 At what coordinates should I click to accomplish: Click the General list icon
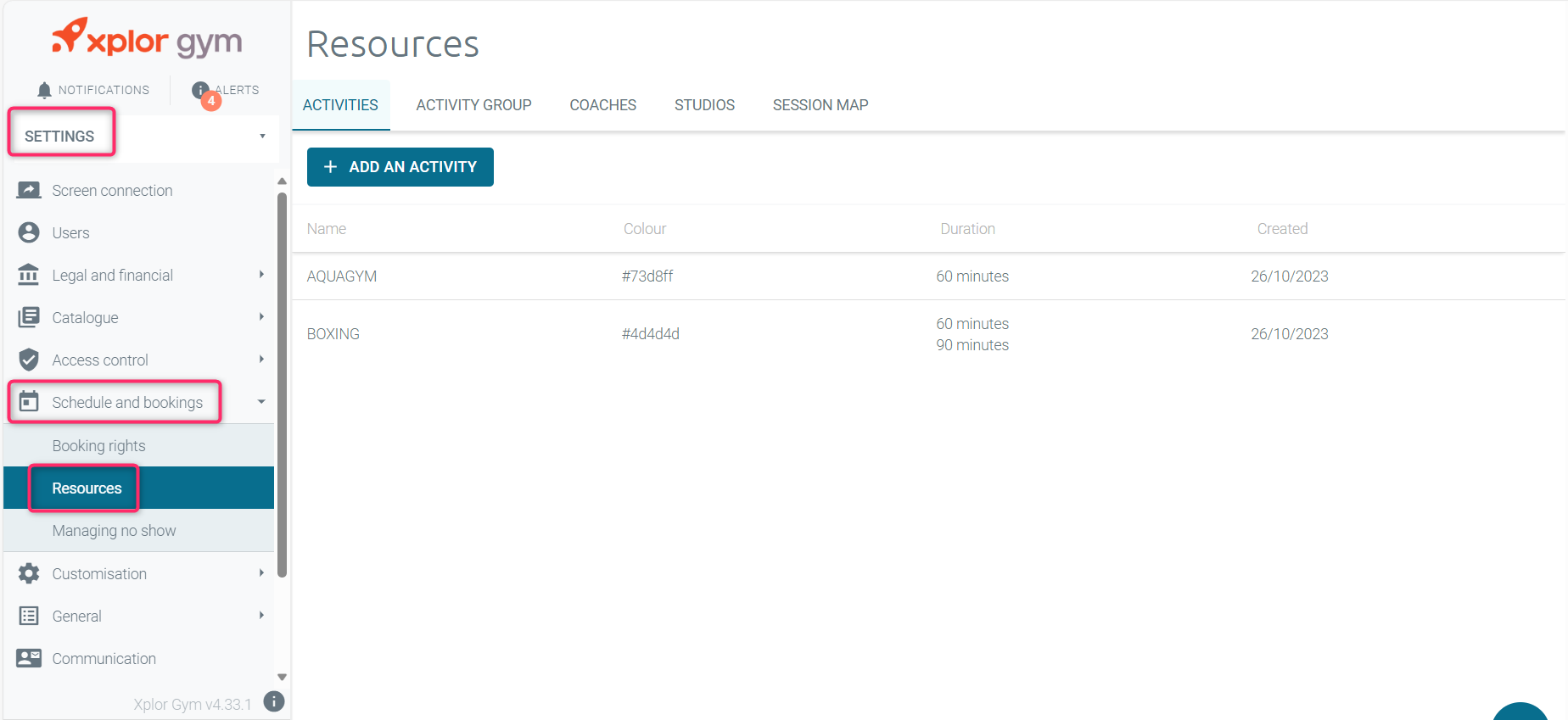(x=29, y=616)
